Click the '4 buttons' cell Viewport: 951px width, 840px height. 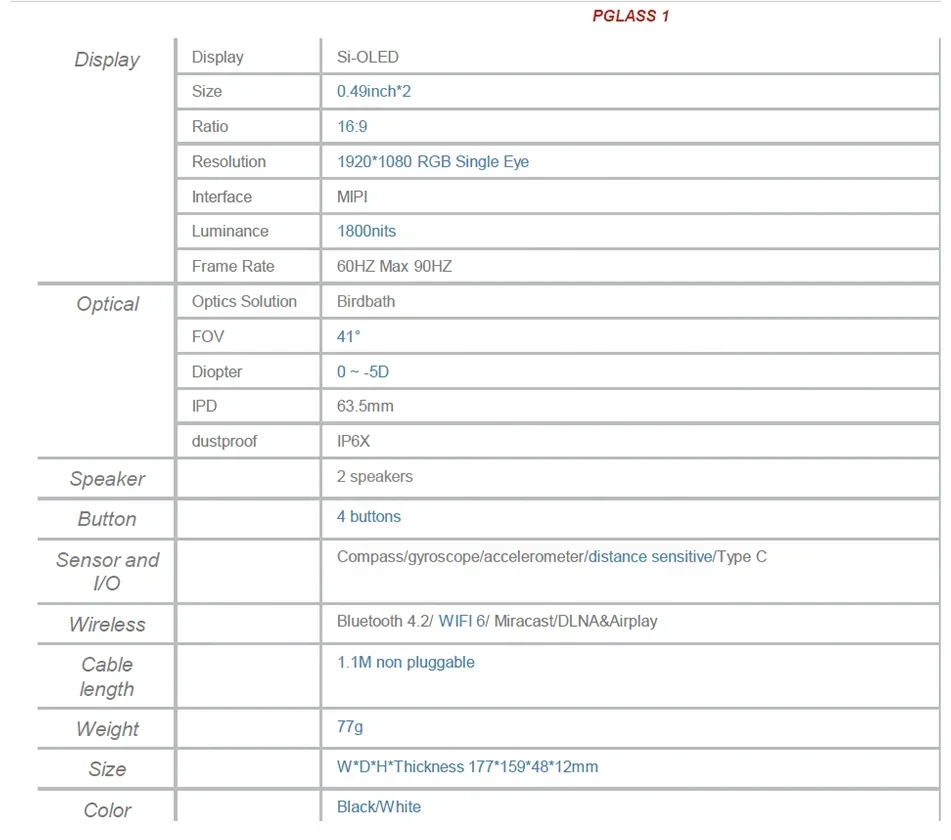tap(369, 517)
